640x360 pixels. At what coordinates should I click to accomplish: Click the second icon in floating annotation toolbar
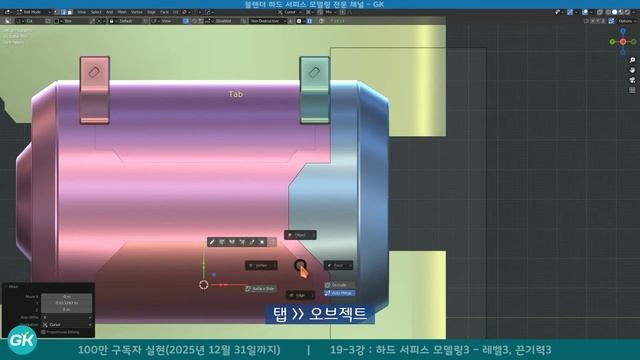(222, 242)
